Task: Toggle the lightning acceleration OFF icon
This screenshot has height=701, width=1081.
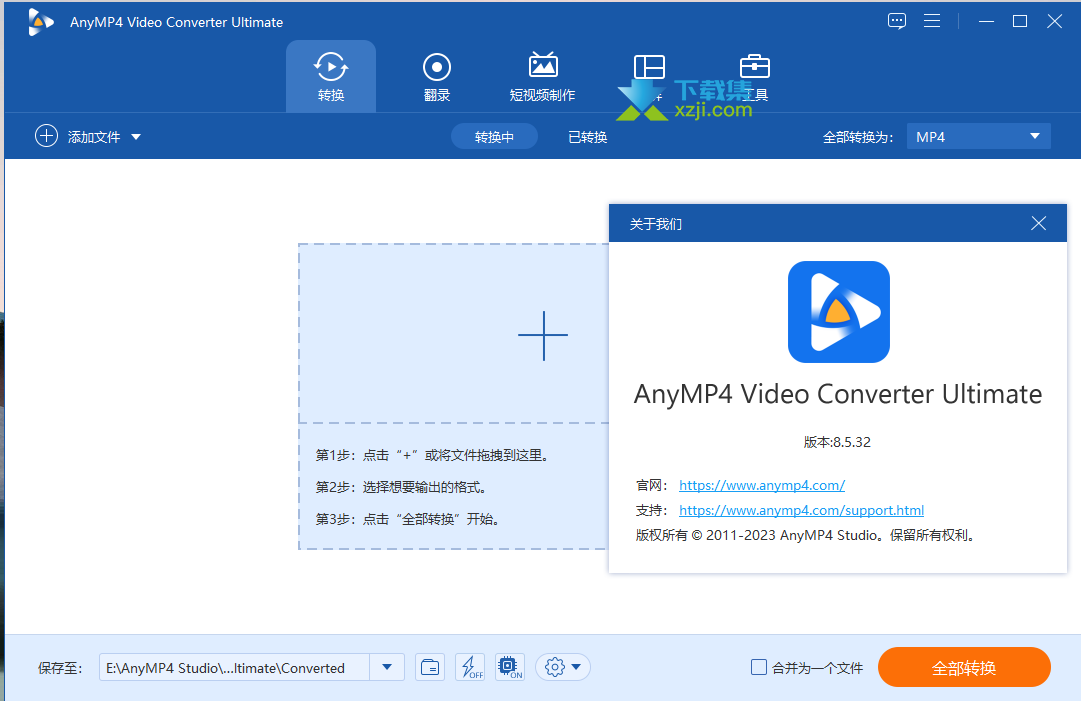Action: [x=470, y=667]
